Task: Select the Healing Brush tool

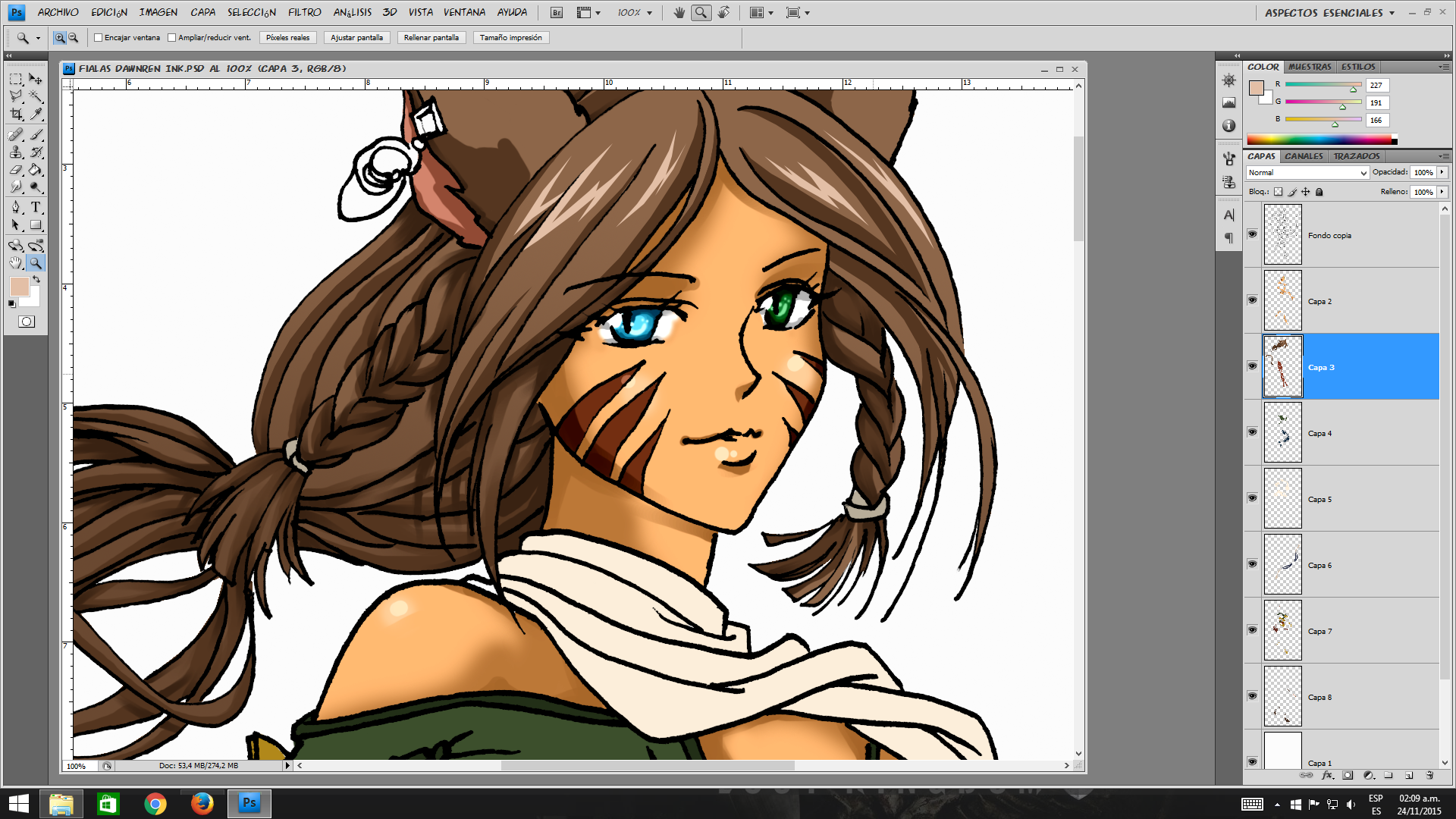Action: (x=15, y=135)
